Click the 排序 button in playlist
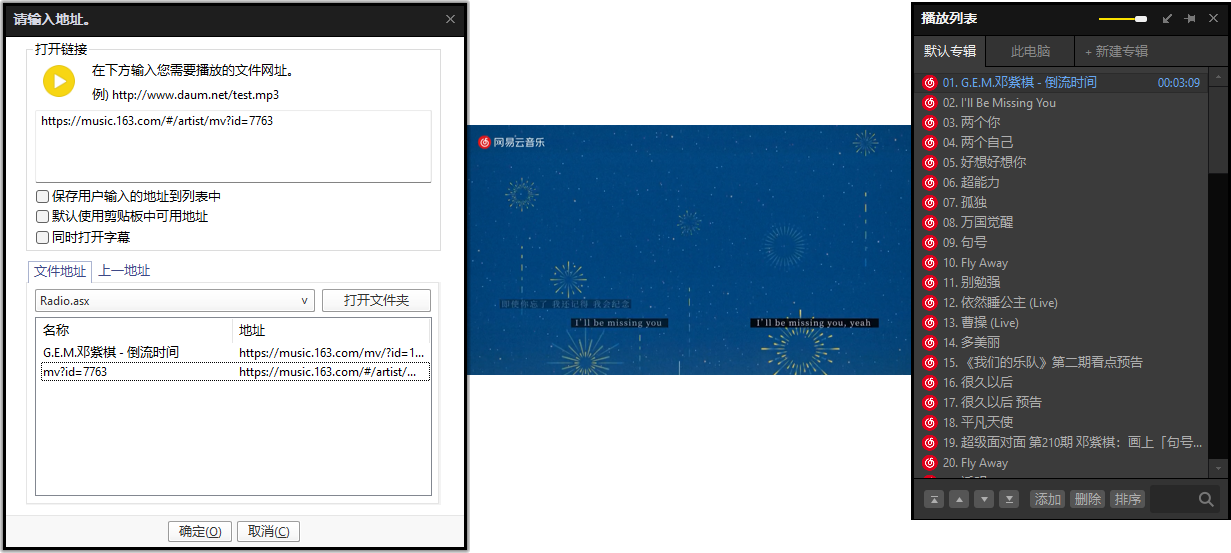The image size is (1231, 553). [x=1127, y=499]
